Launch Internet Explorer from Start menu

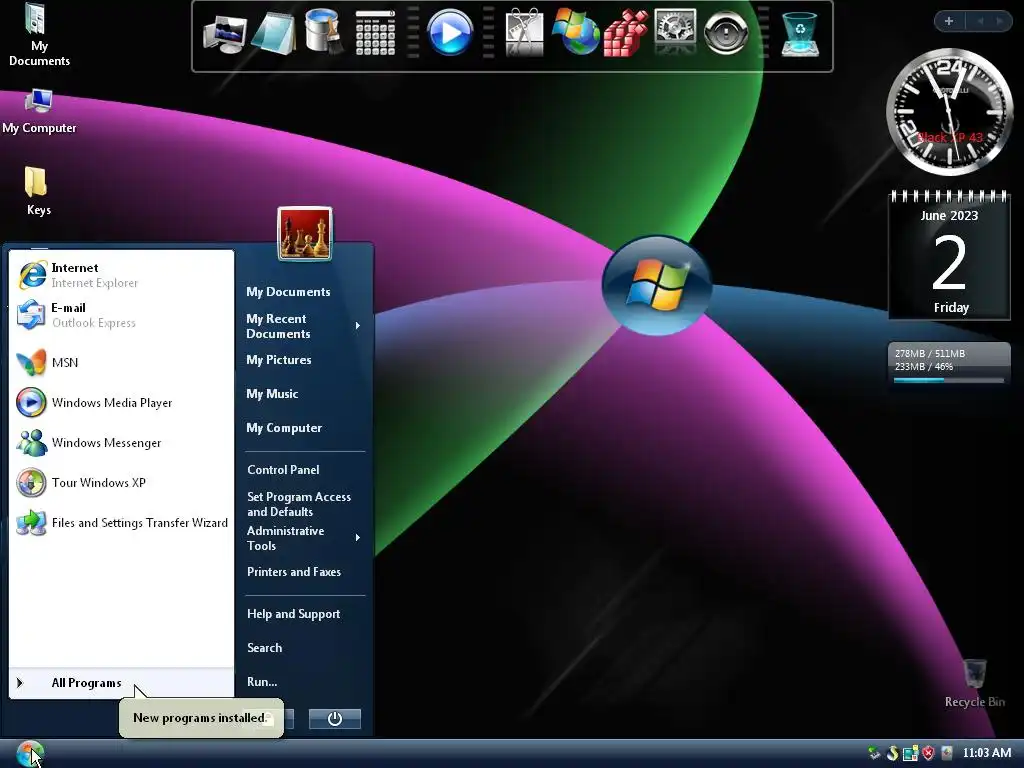pos(121,275)
